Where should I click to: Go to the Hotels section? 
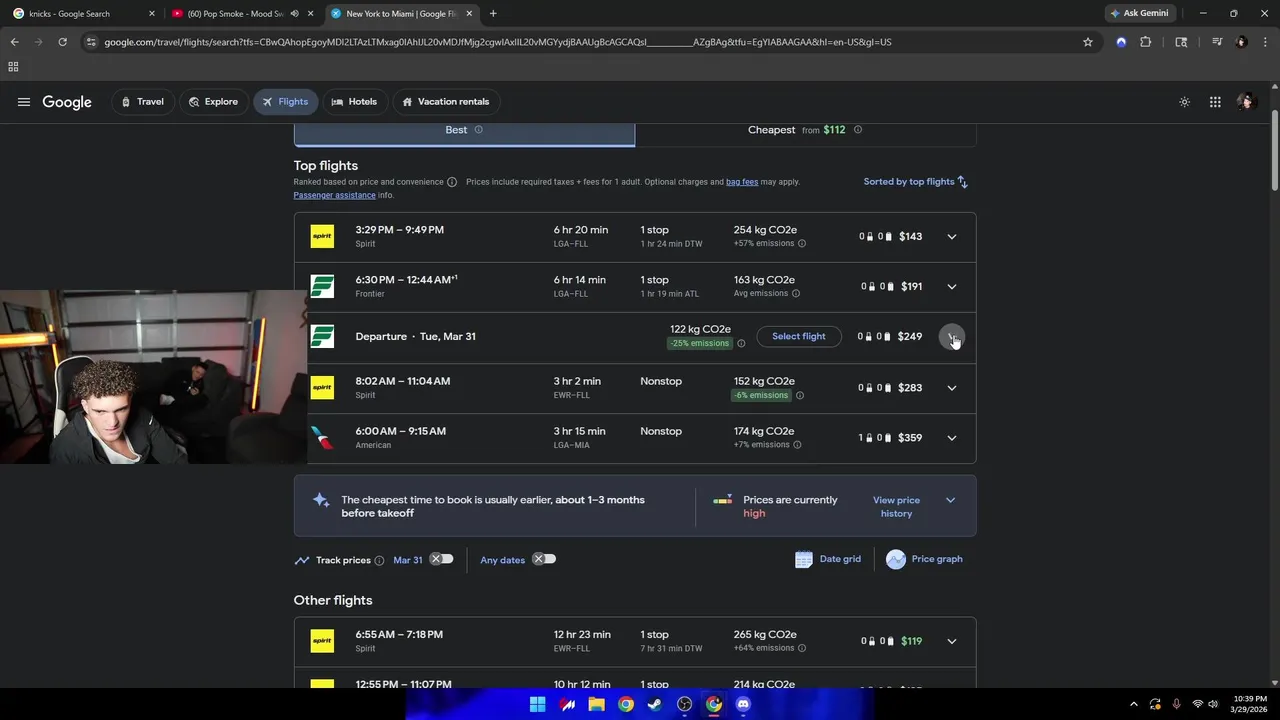point(354,102)
